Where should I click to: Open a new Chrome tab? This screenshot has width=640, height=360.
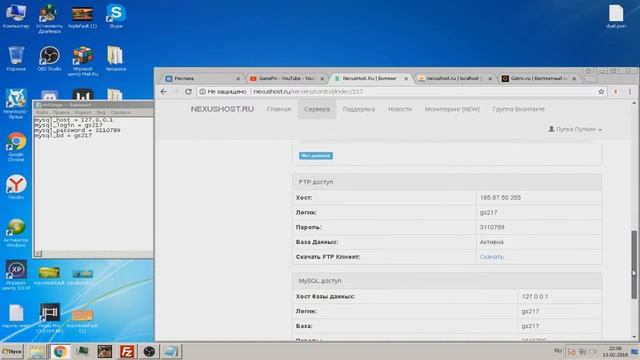coord(591,79)
